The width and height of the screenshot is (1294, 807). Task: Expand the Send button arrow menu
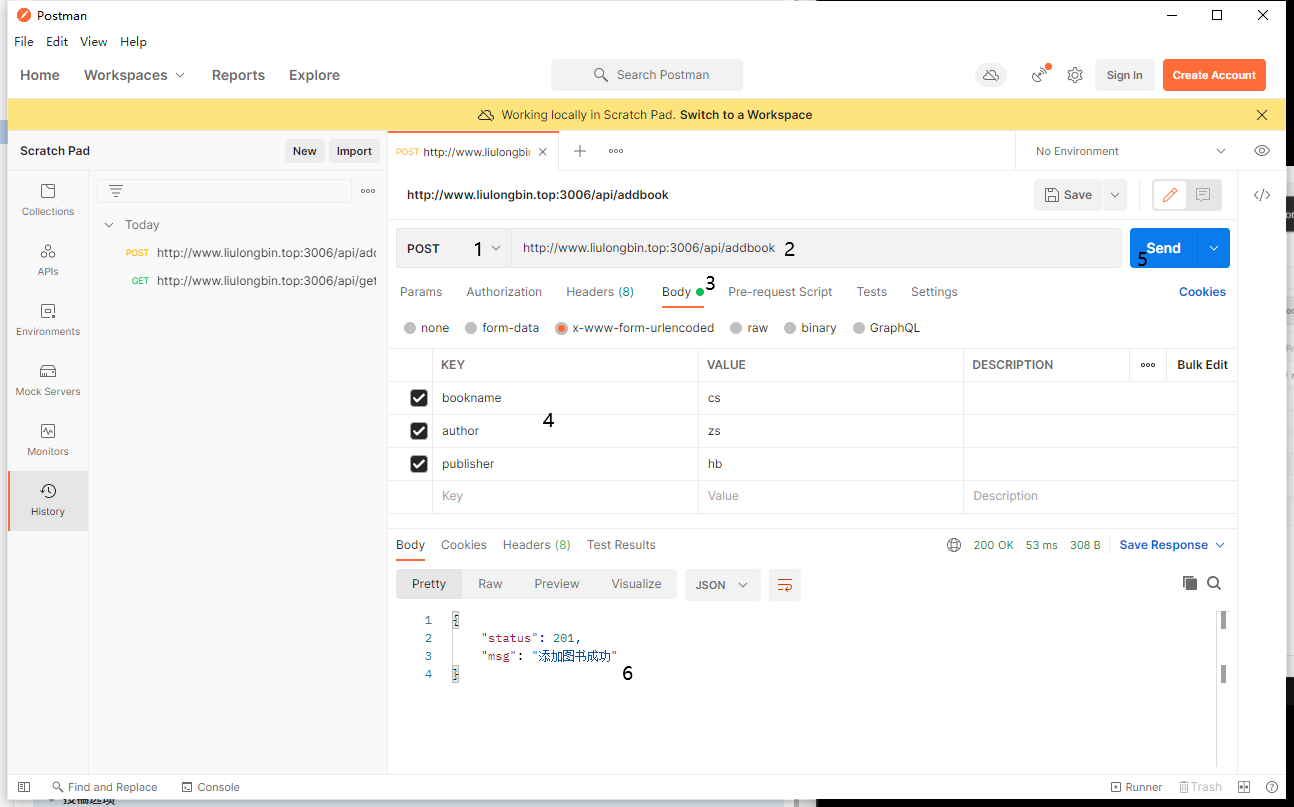[x=1213, y=248]
